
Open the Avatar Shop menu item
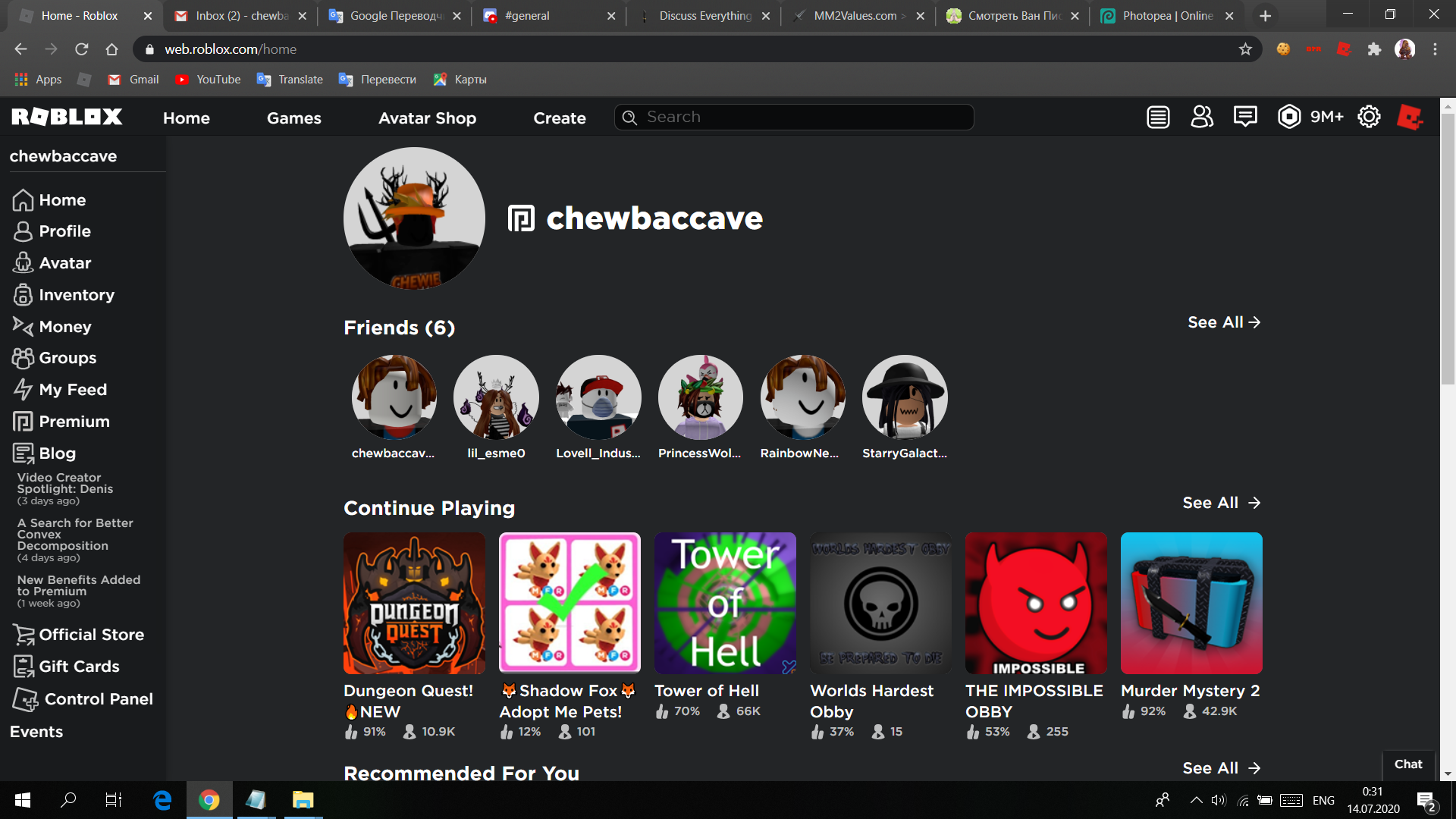click(x=427, y=118)
